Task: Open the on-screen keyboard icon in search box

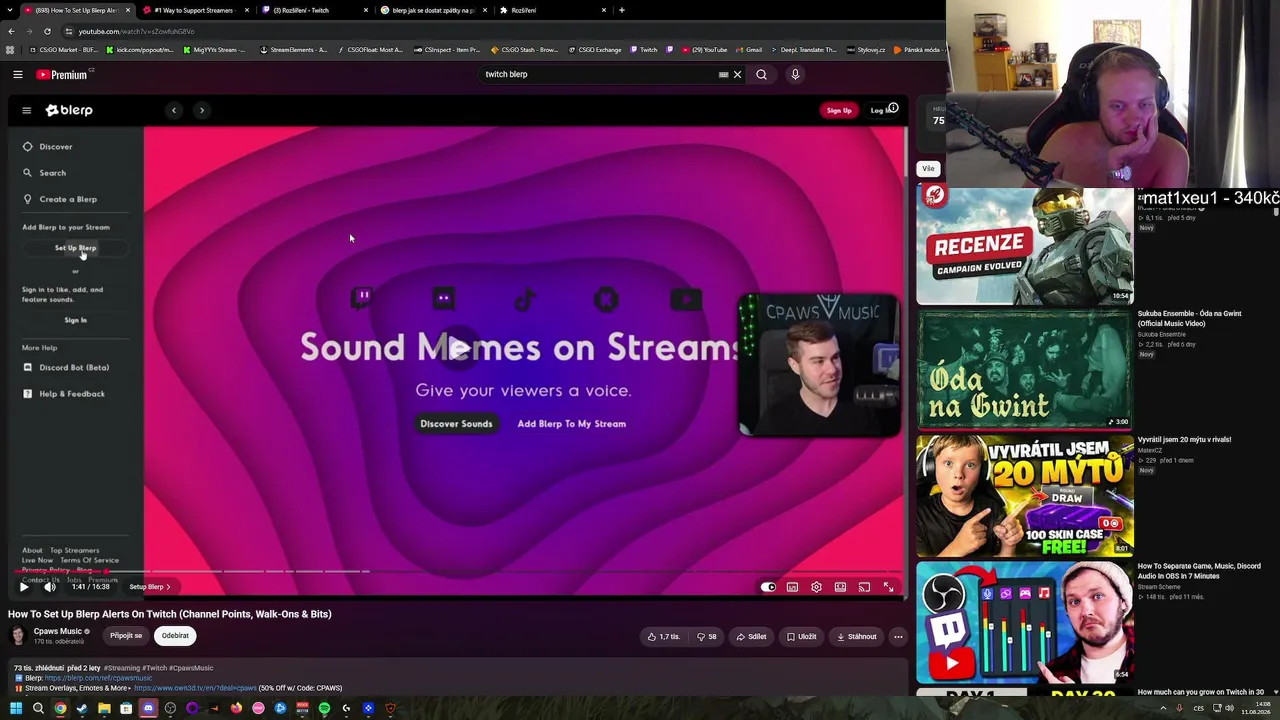Action: 723,74
